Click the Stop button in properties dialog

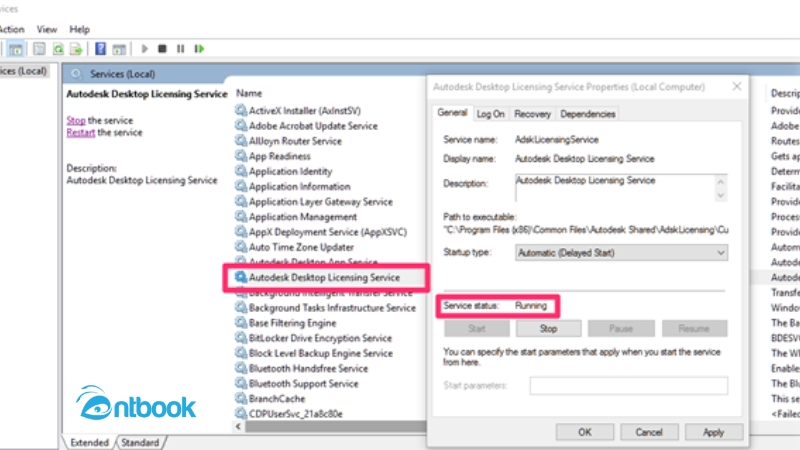(548, 329)
